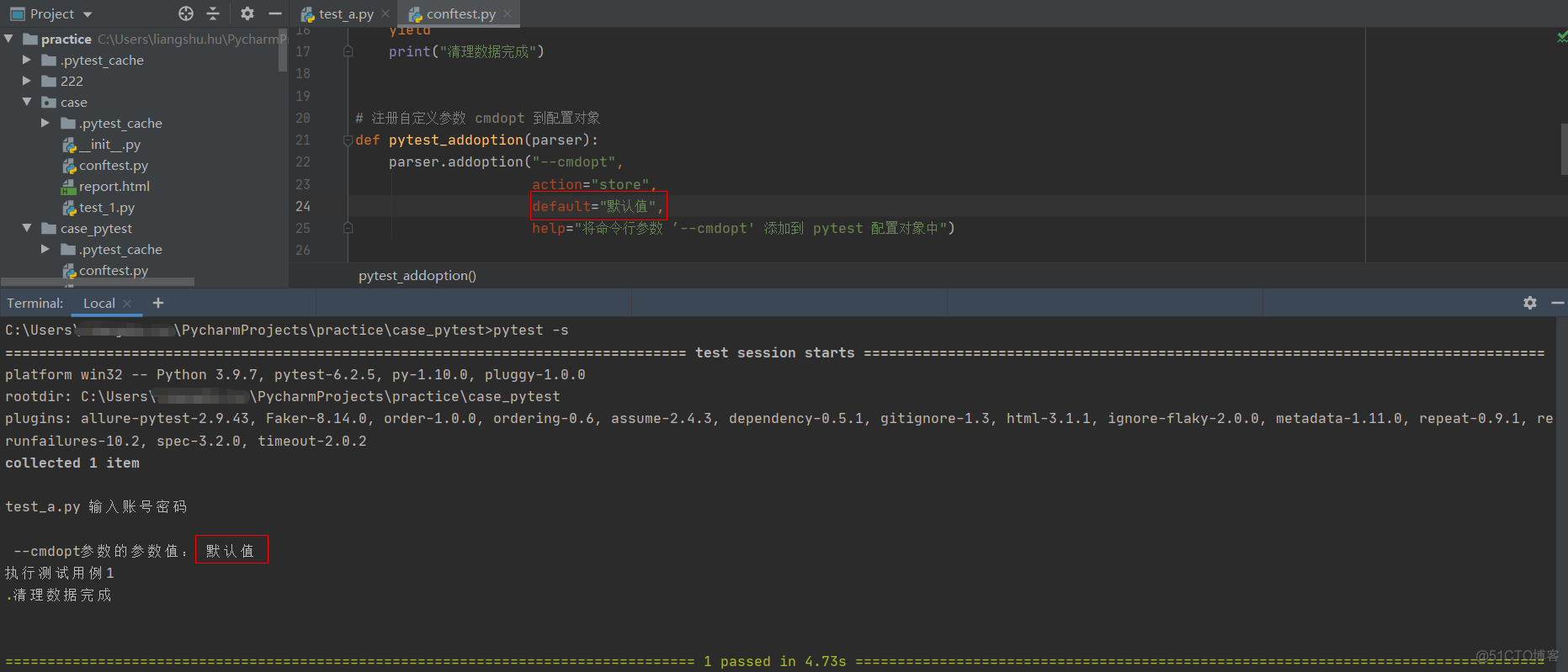Collapse the practice root folder
The image size is (1568, 672).
point(8,39)
